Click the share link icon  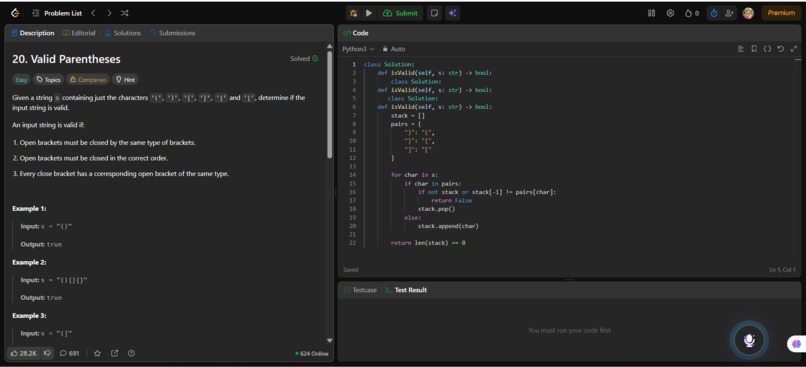pyautogui.click(x=115, y=353)
